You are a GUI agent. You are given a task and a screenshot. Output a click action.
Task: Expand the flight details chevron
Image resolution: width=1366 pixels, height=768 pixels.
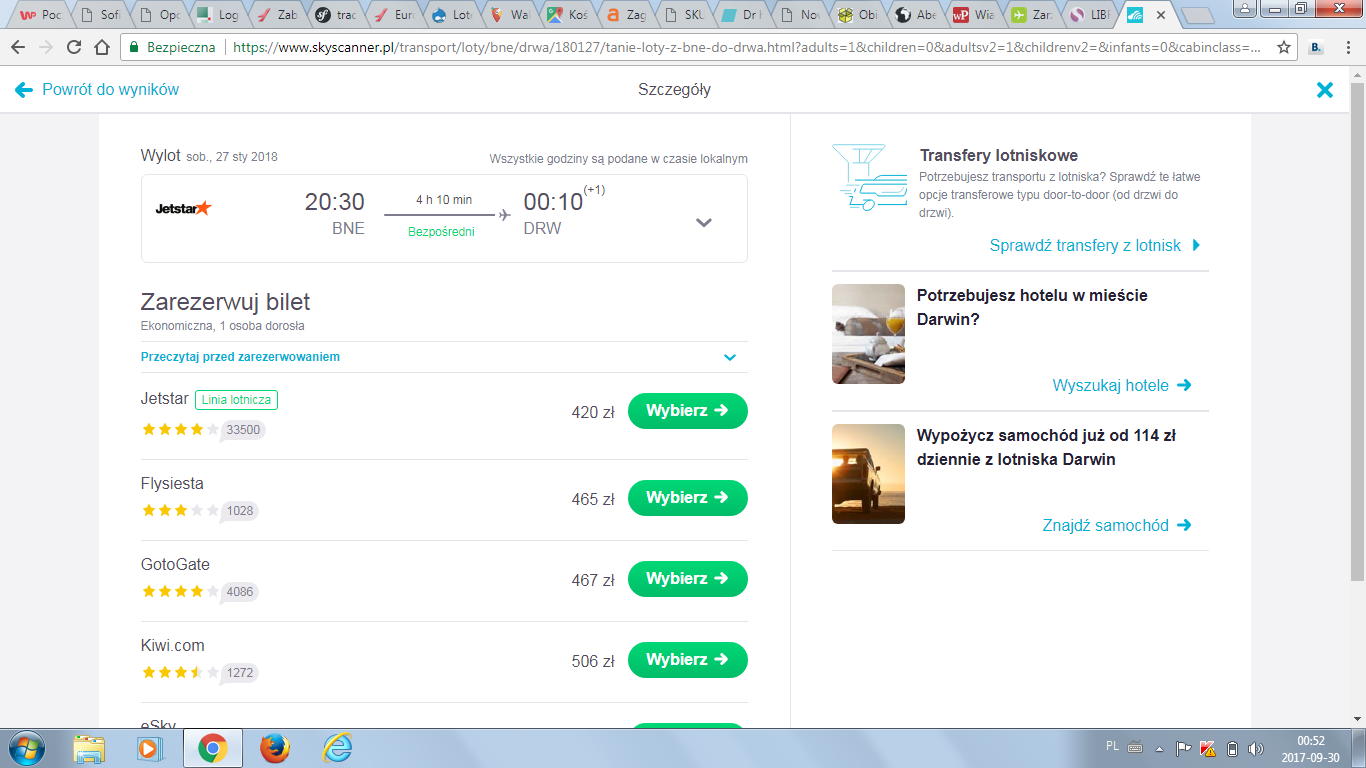pyautogui.click(x=704, y=223)
